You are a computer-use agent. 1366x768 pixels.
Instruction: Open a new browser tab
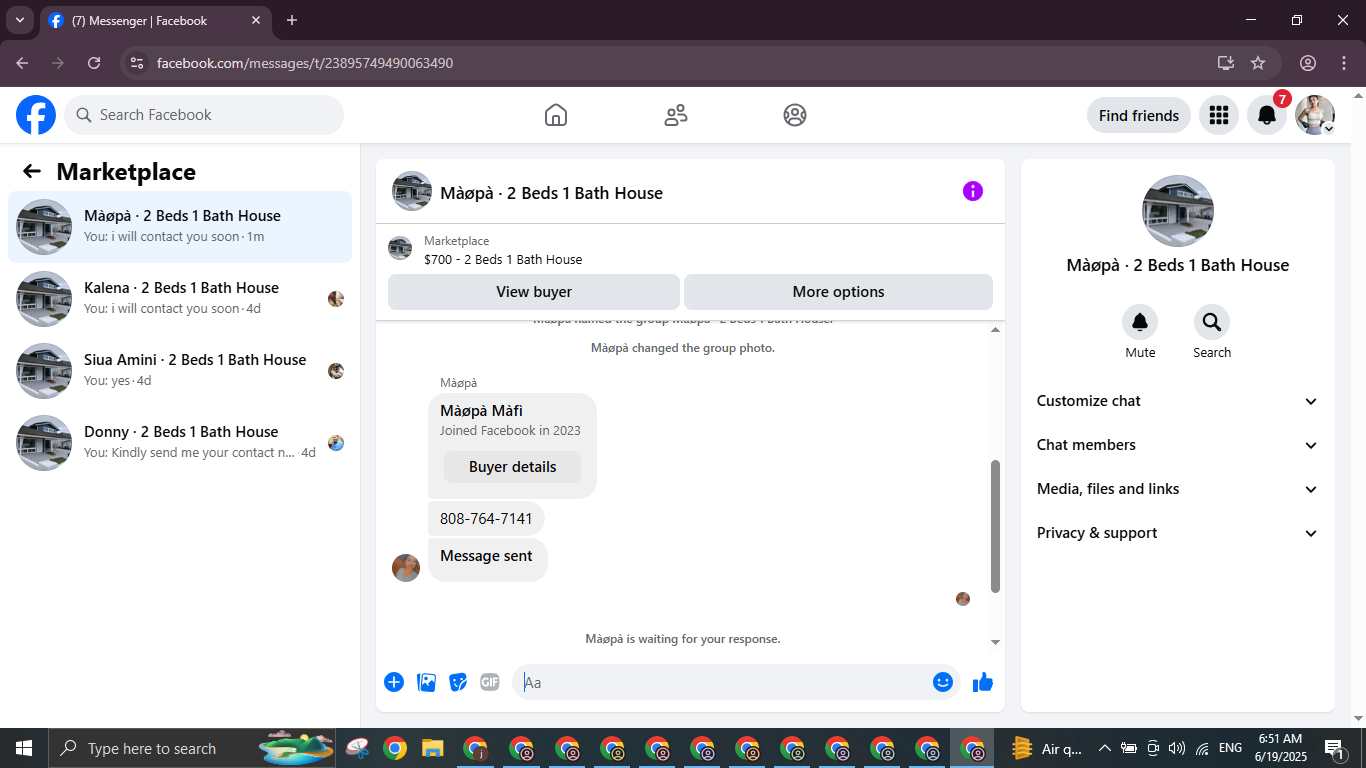[292, 20]
